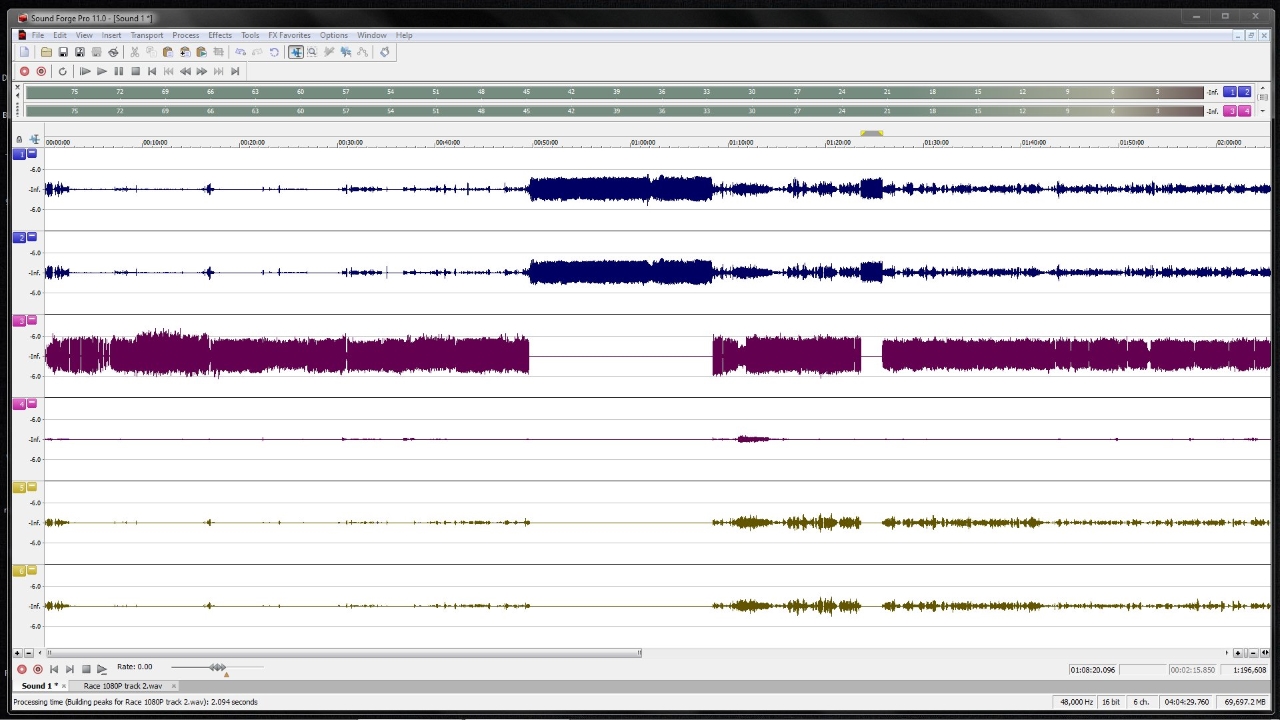Open a file with the folder icon
1280x720 pixels.
click(x=46, y=52)
